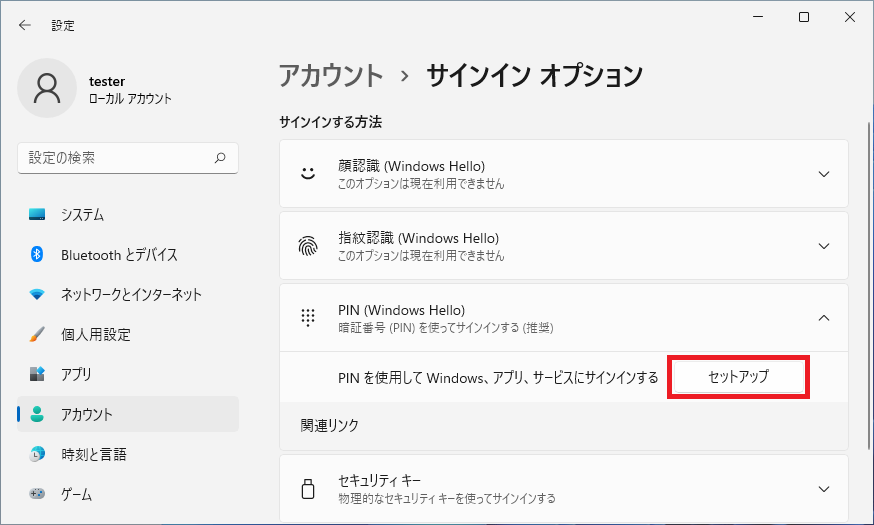
Task: Click 物理的なセキュリティ キーを使ってサインインする description
Action: [x=446, y=498]
